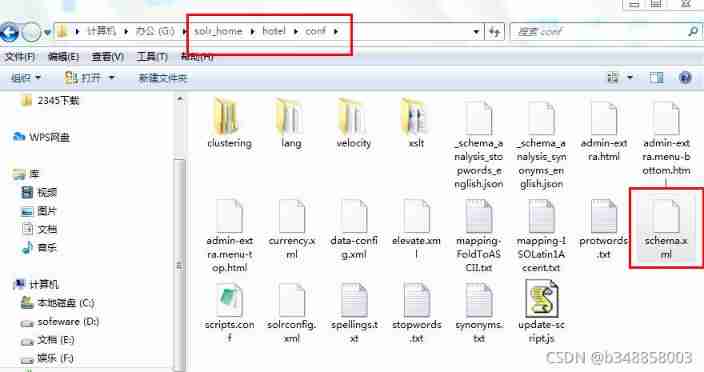Open the 文件(F) menu
Screen dimensions: 704x372
19,57
